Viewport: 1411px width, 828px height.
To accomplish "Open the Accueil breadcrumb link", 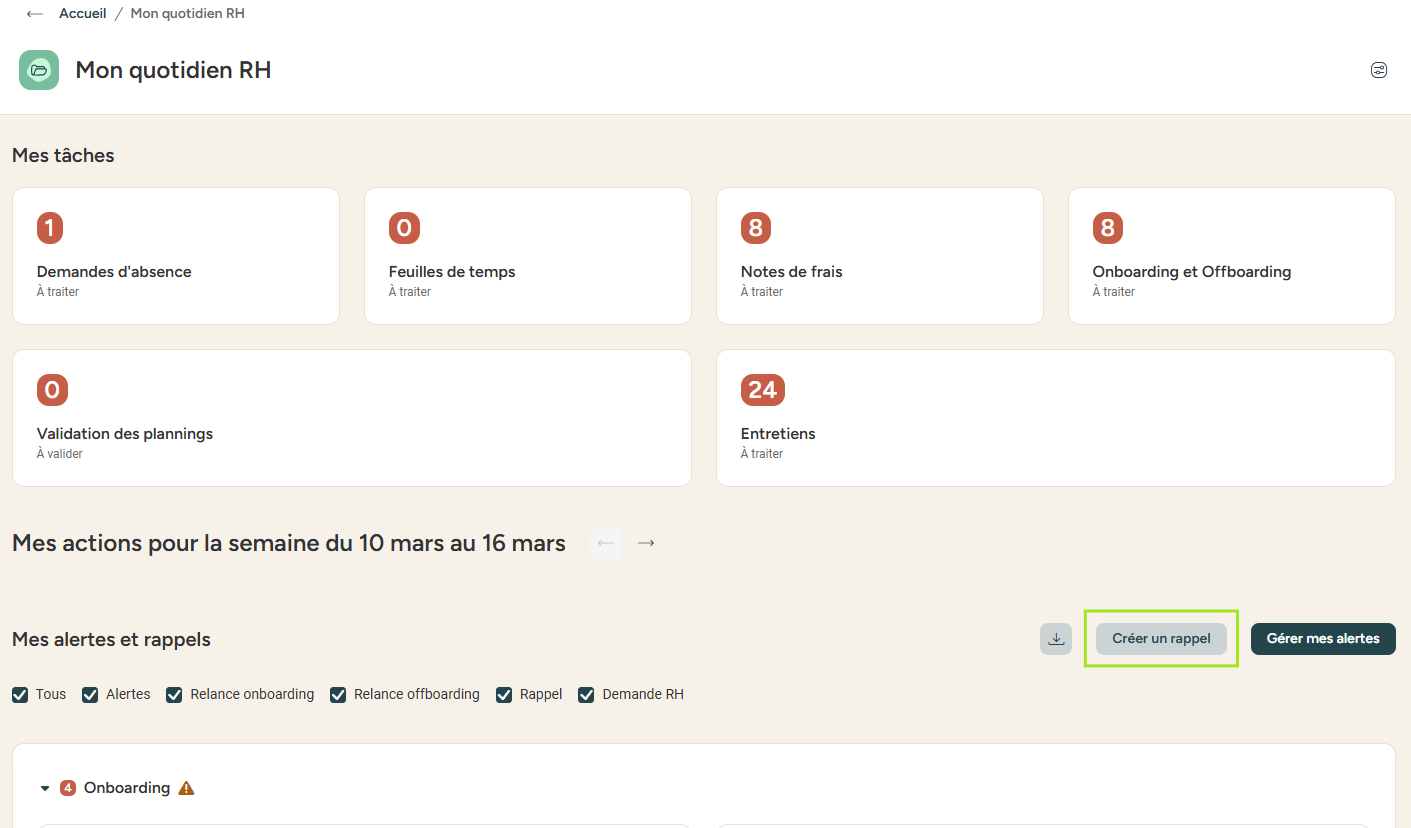I will pyautogui.click(x=82, y=14).
